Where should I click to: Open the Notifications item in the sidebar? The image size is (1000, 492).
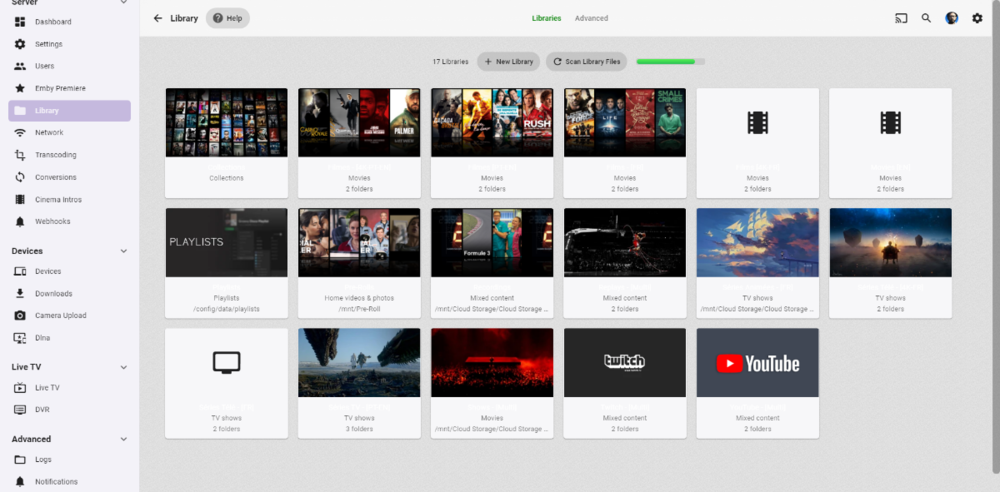[x=70, y=482]
